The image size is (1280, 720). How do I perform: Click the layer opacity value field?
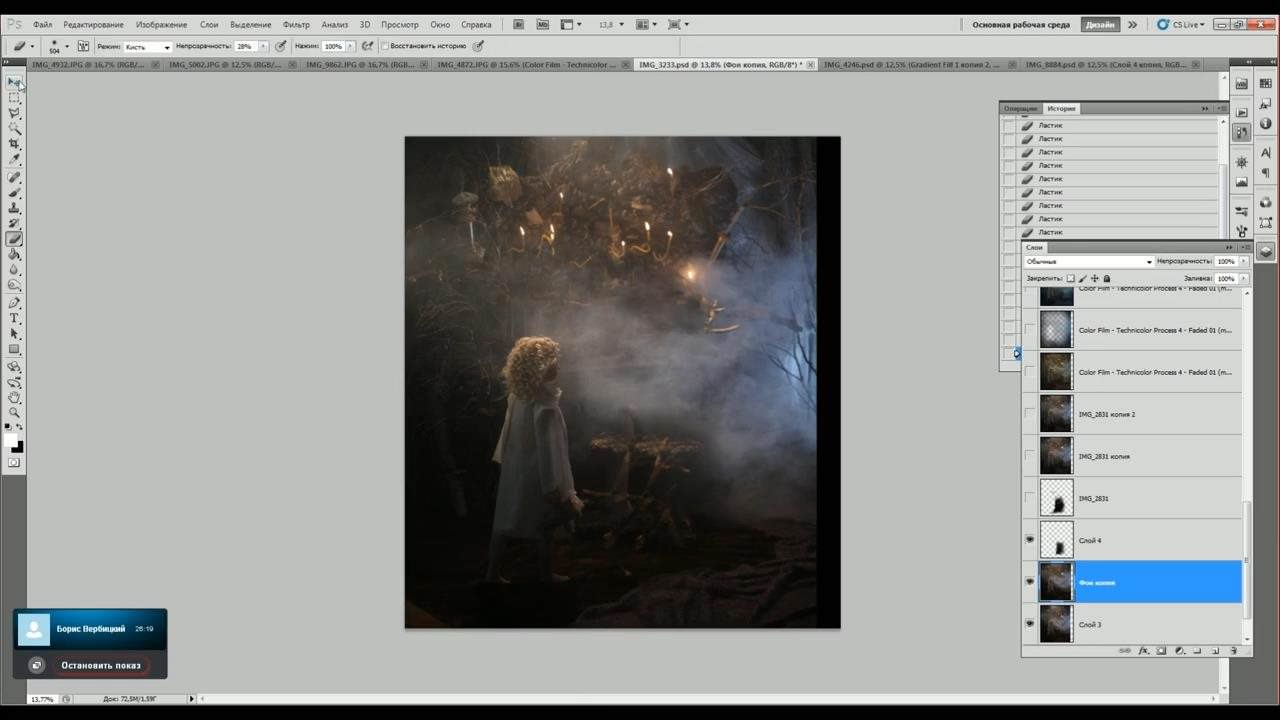(x=1225, y=261)
